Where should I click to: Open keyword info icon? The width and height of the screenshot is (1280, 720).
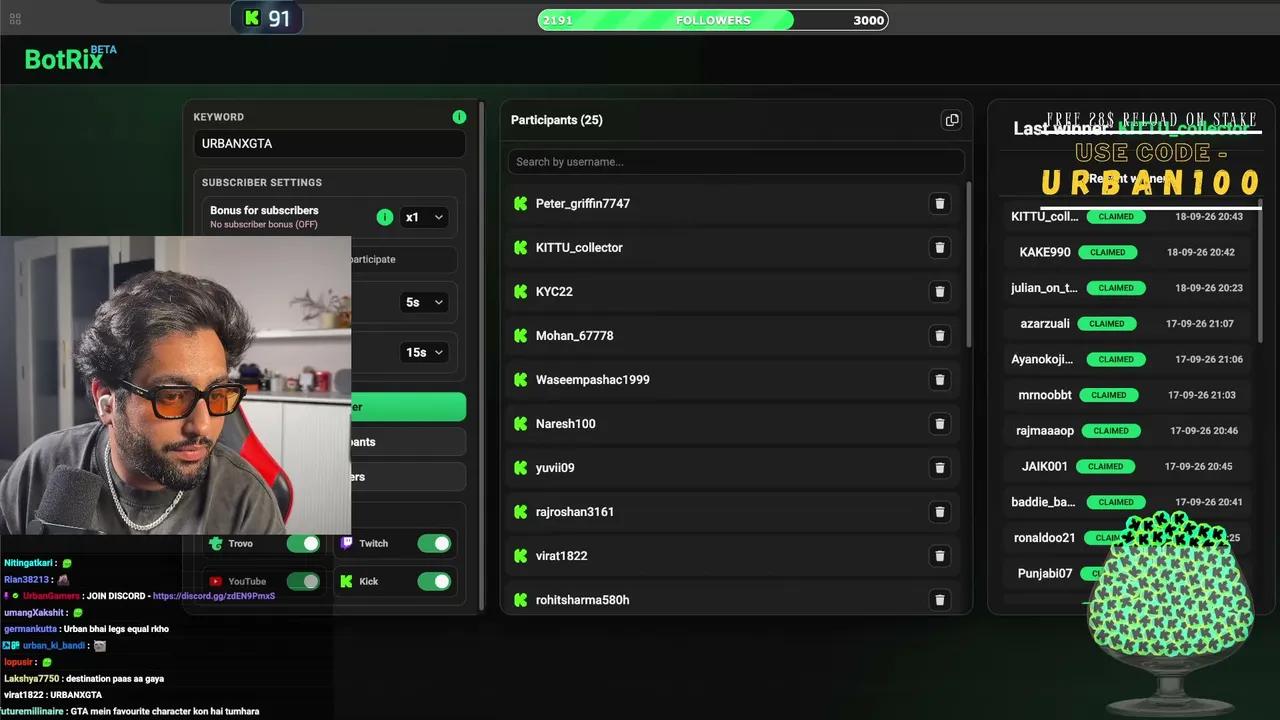coord(459,117)
